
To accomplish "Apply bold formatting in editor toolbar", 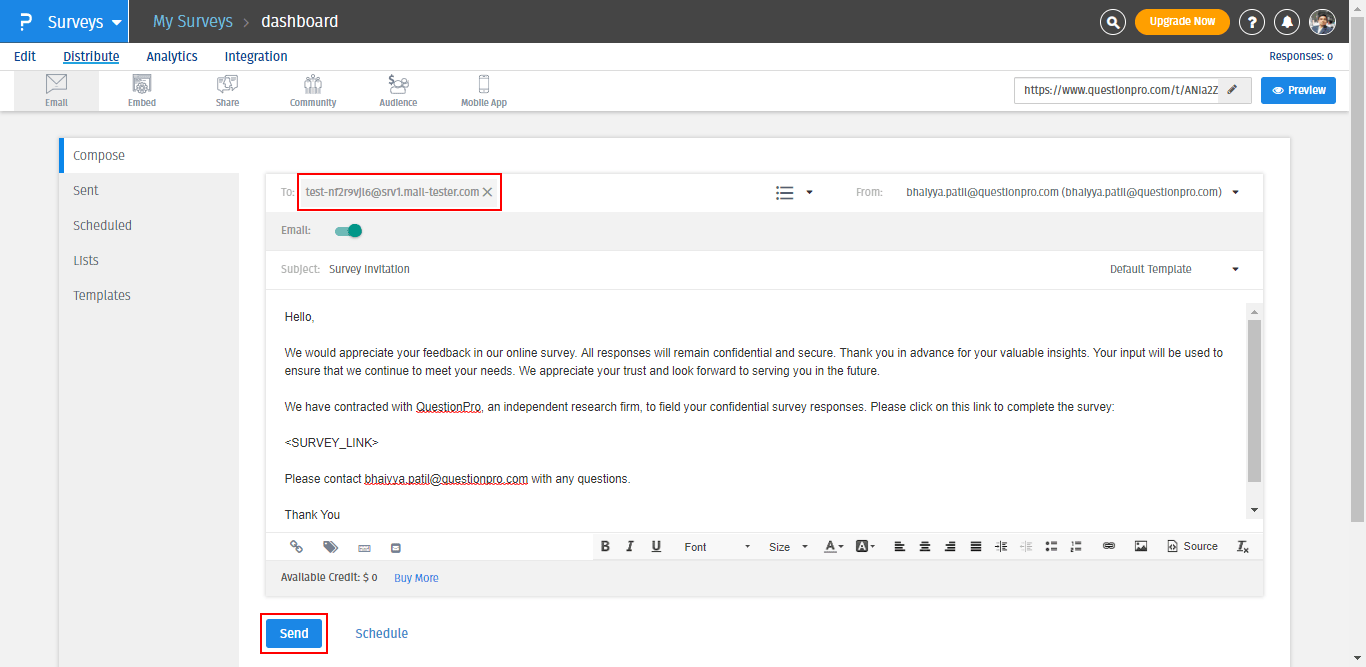I will pos(605,547).
